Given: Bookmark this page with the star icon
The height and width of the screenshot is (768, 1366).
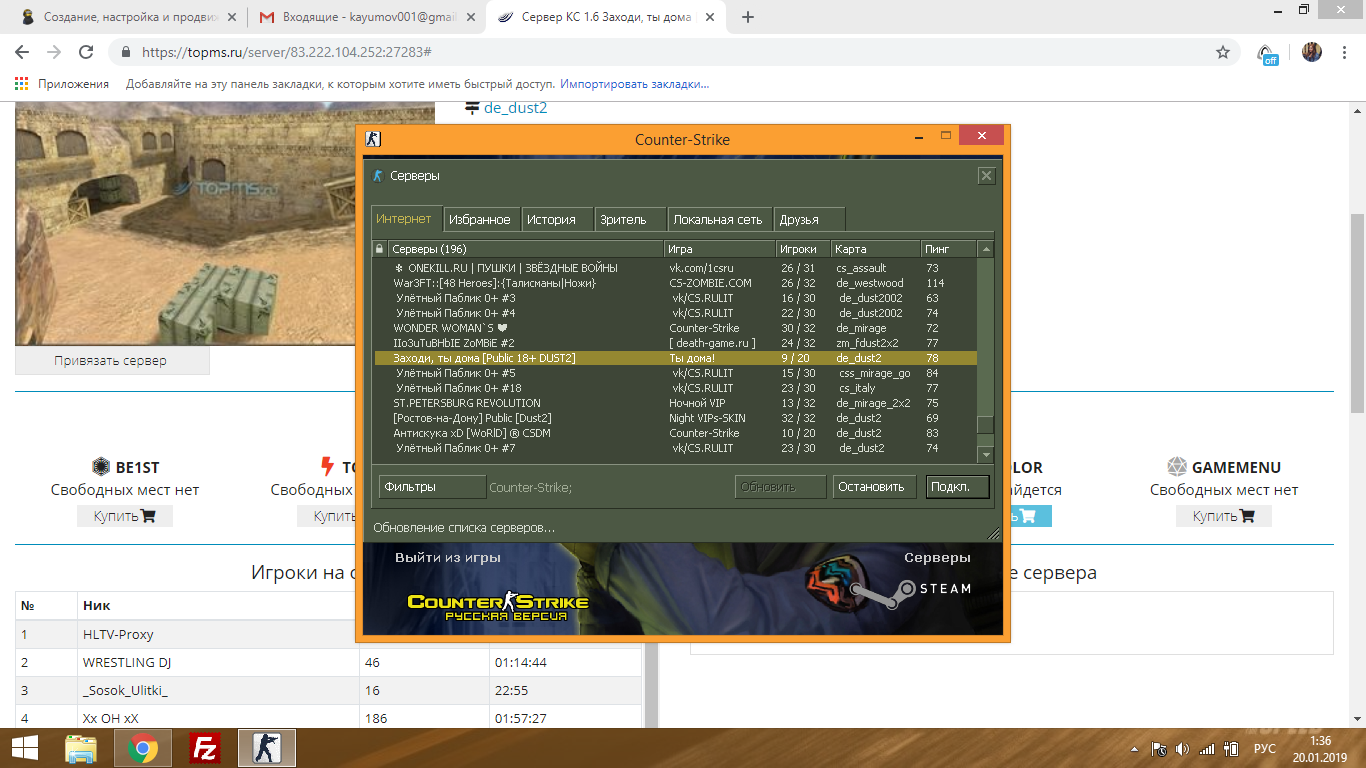Looking at the screenshot, I should click(1222, 52).
